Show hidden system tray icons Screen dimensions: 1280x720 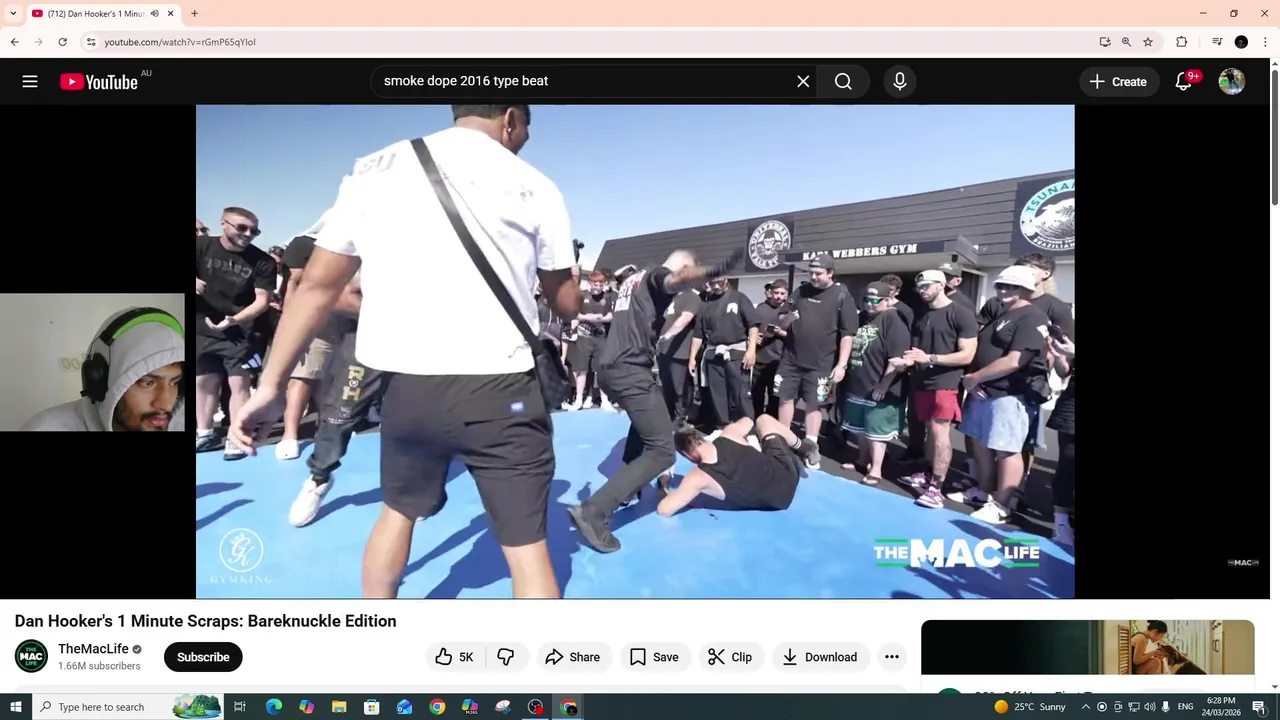pos(1085,707)
